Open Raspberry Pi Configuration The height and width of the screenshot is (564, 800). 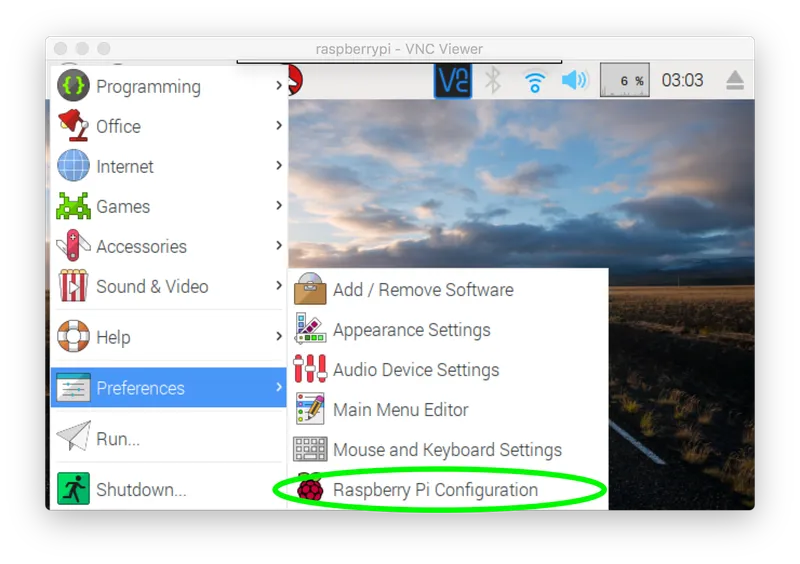[448, 489]
